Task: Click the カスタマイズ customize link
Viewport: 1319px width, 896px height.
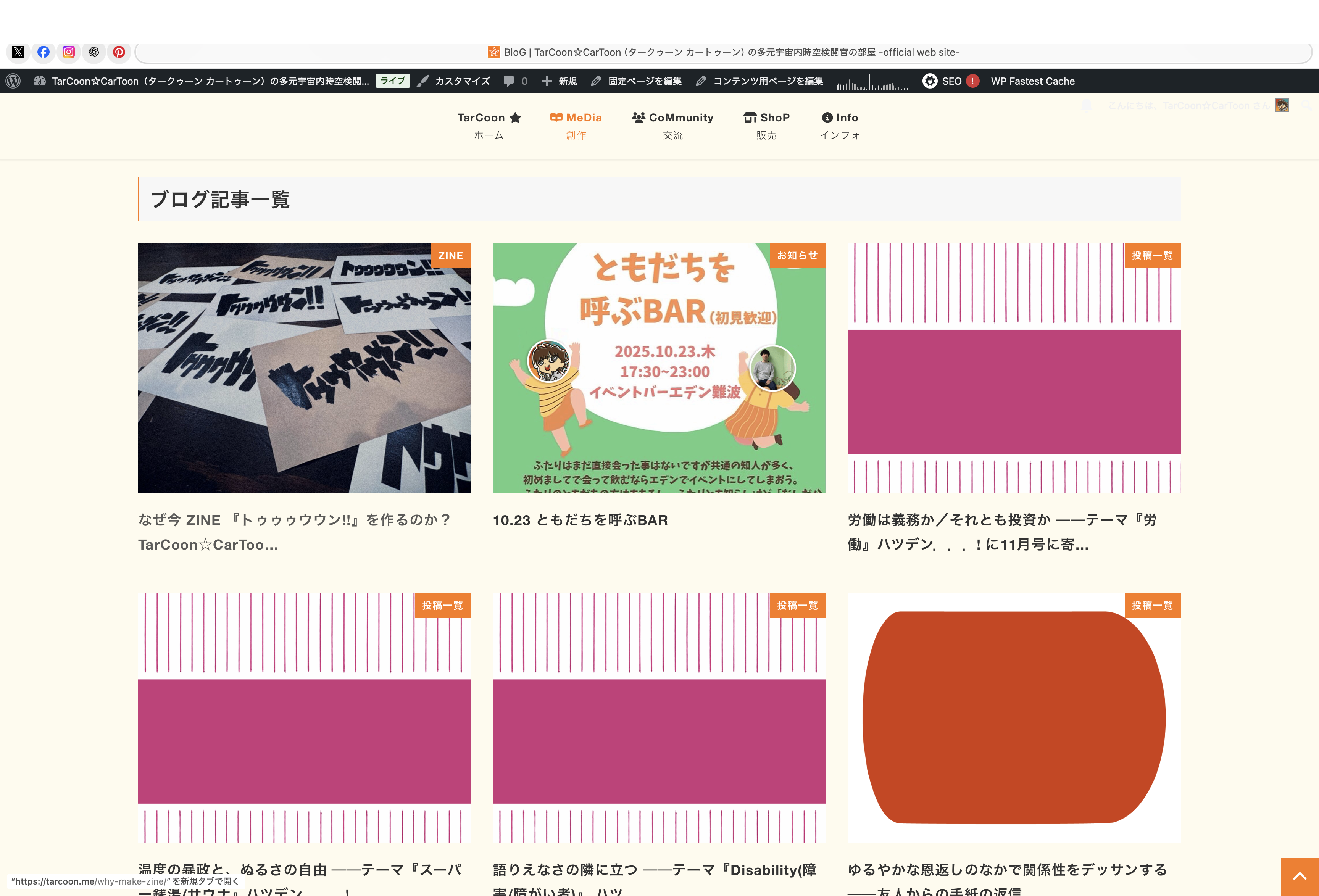Action: tap(454, 81)
